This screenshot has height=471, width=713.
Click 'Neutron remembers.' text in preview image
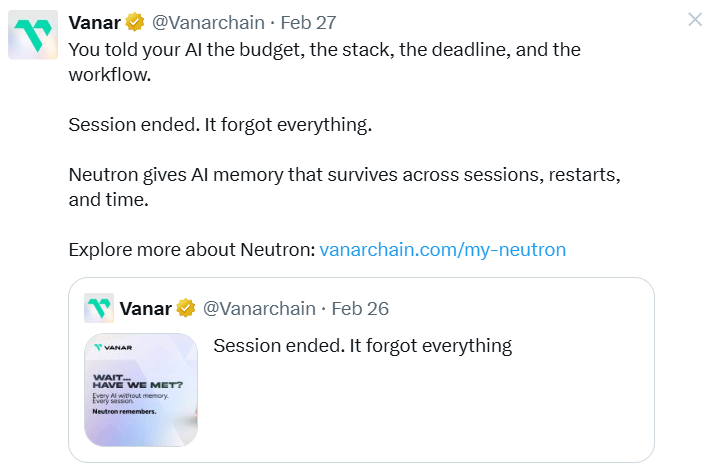[119, 411]
